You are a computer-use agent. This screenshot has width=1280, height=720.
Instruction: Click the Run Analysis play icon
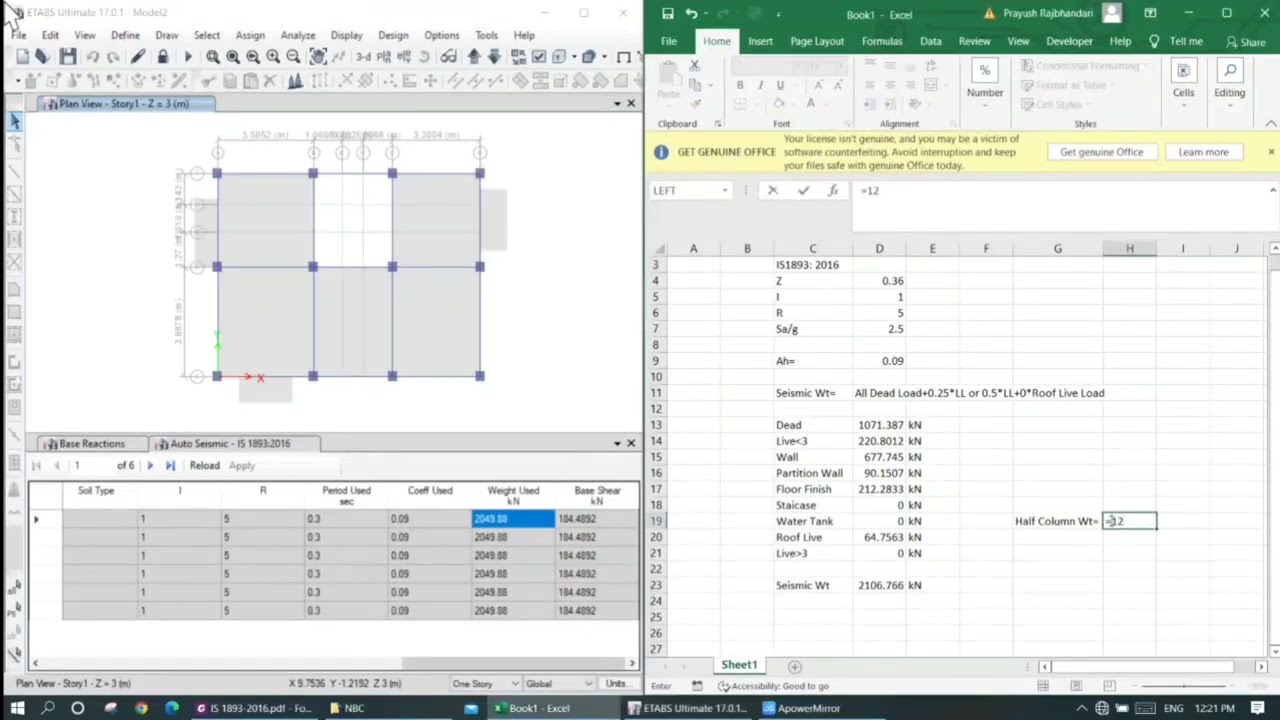[x=187, y=57]
